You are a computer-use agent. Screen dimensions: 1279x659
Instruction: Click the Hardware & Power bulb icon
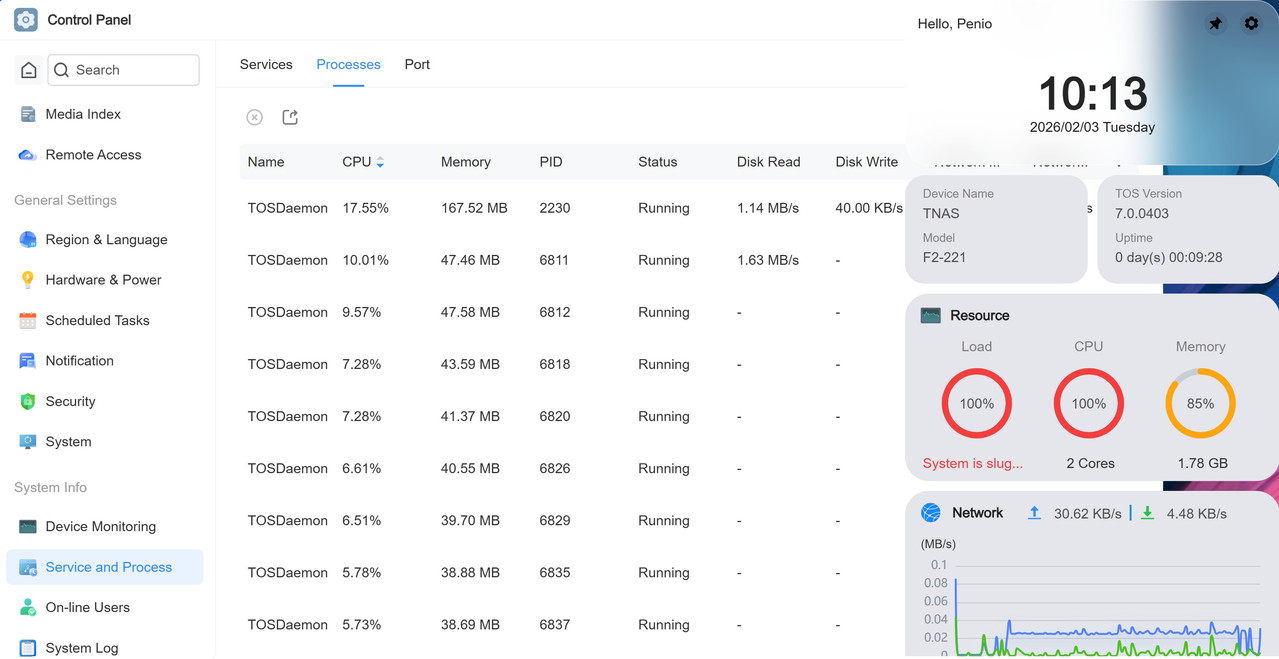28,280
